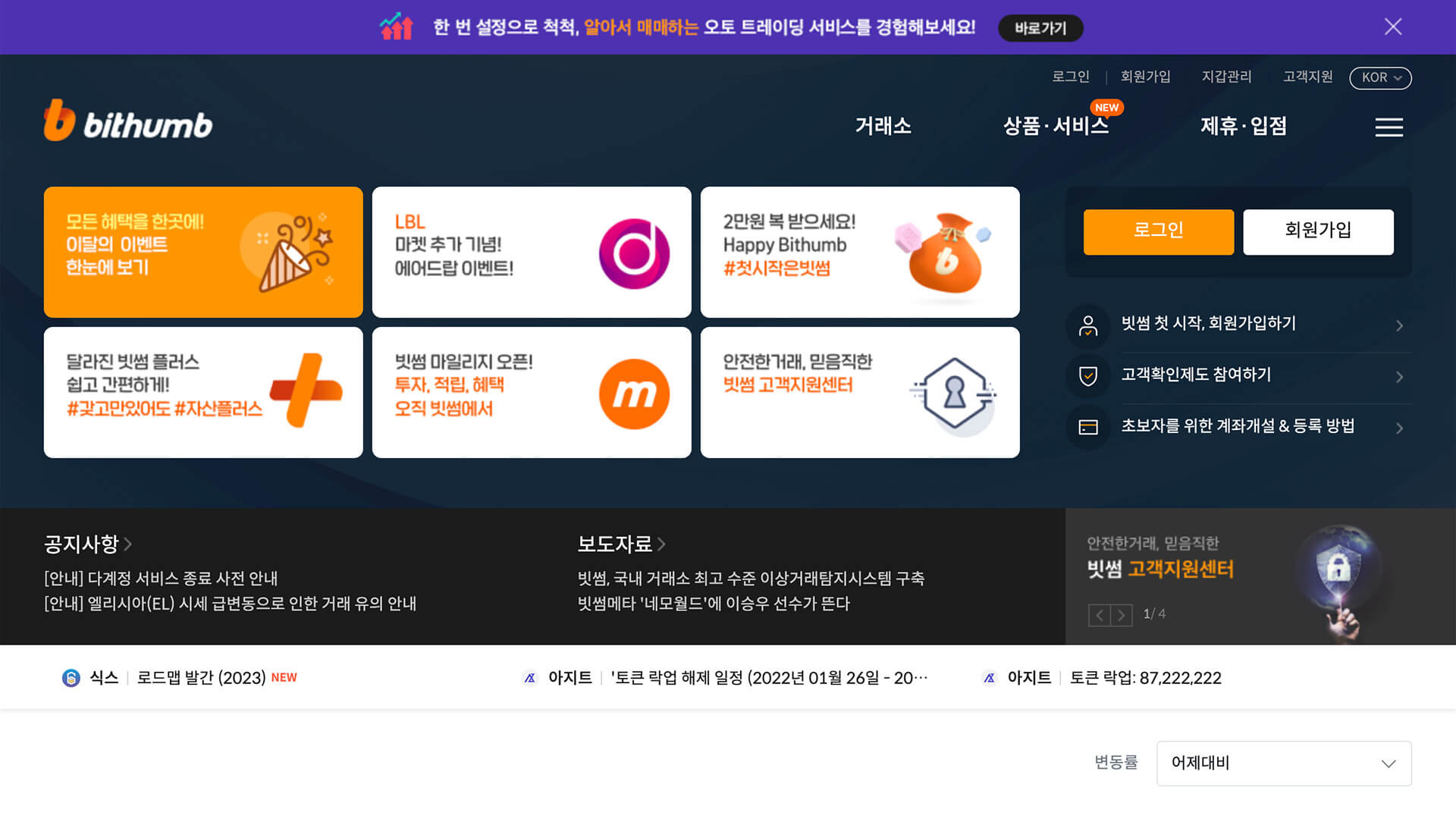This screenshot has height=819, width=1456.
Task: Click the Bithumb logo
Action: [127, 121]
